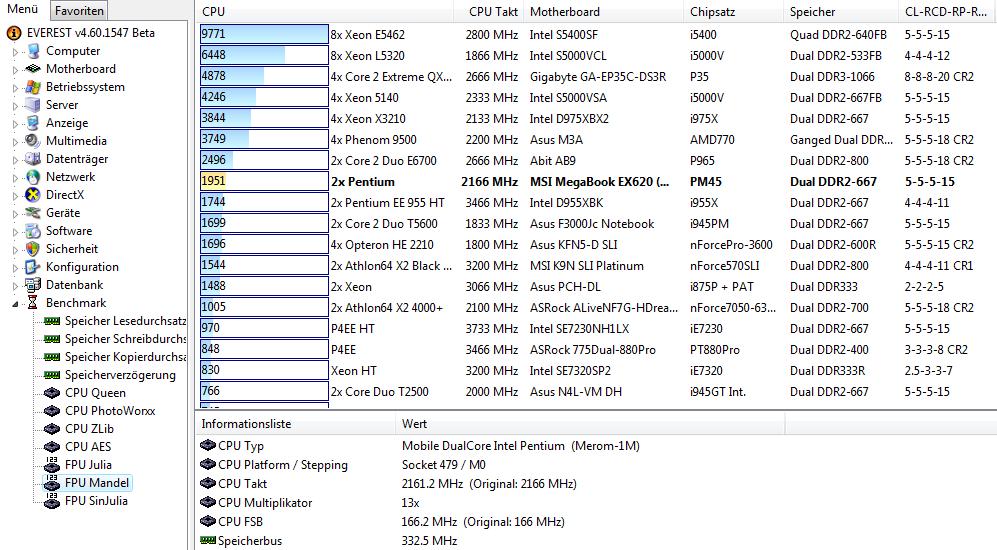This screenshot has width=997, height=550.
Task: Sort by the CPU Takt column header
Action: pyautogui.click(x=488, y=11)
